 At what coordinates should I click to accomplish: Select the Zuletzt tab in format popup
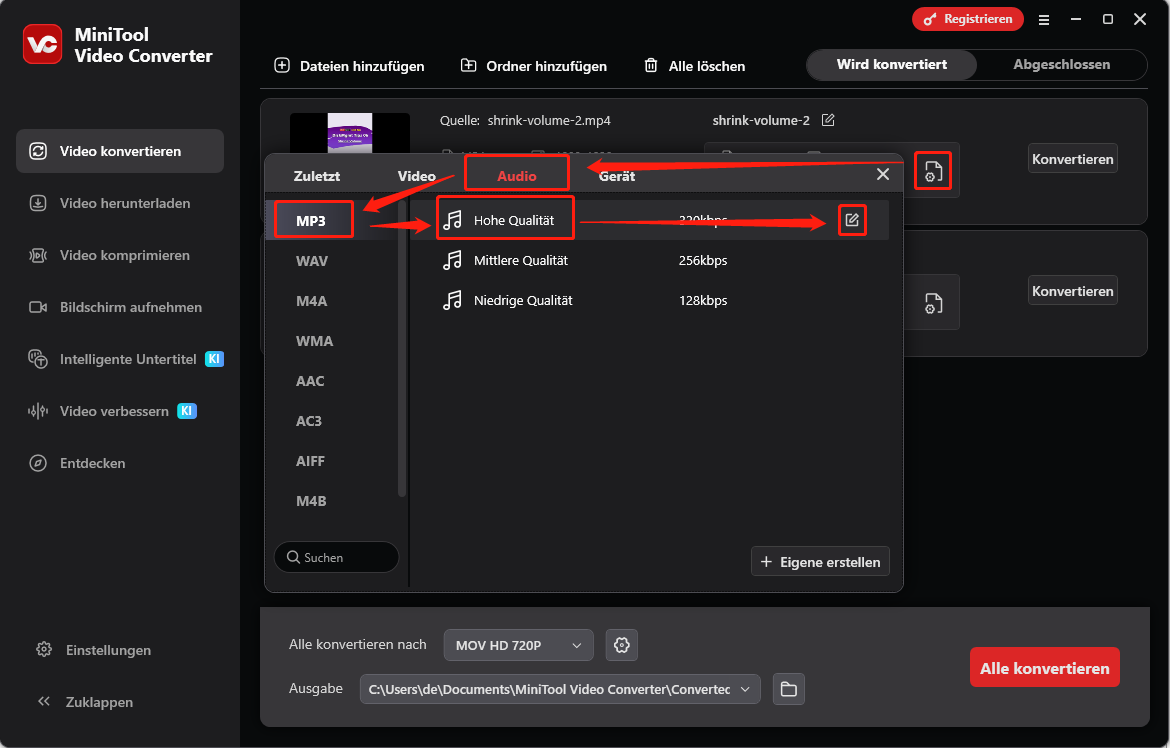316,176
